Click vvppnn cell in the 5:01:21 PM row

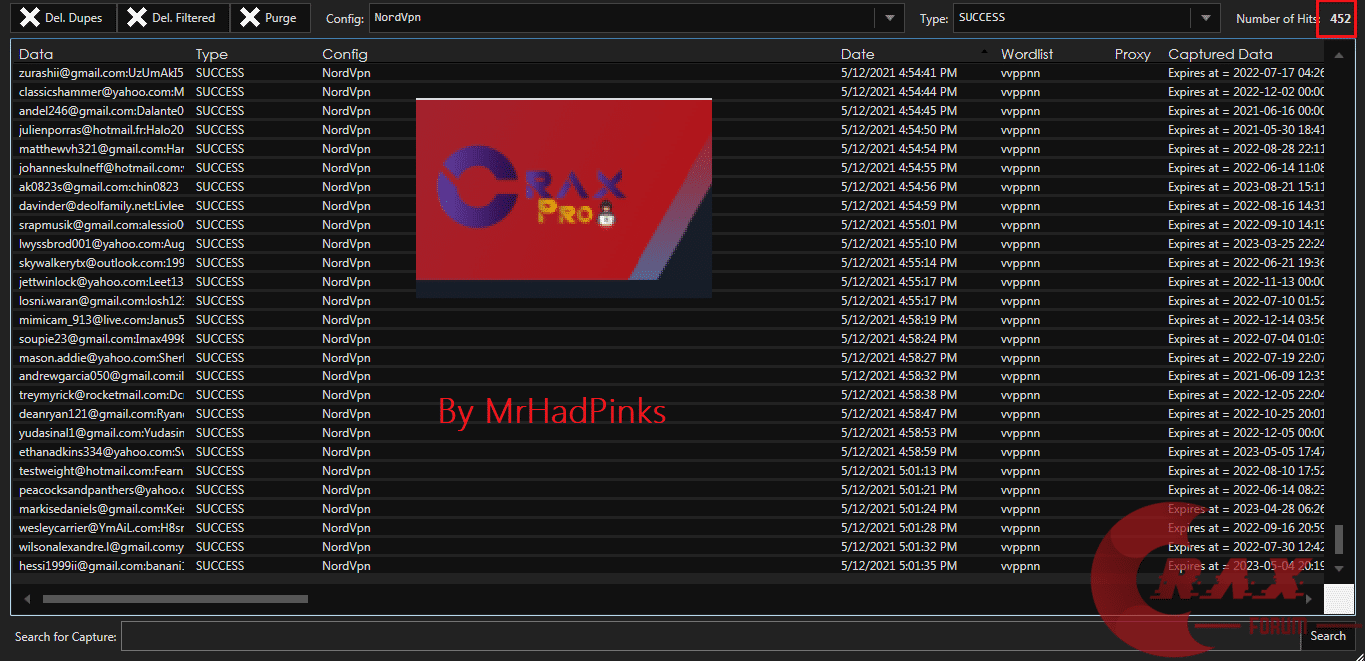[x=1022, y=490]
